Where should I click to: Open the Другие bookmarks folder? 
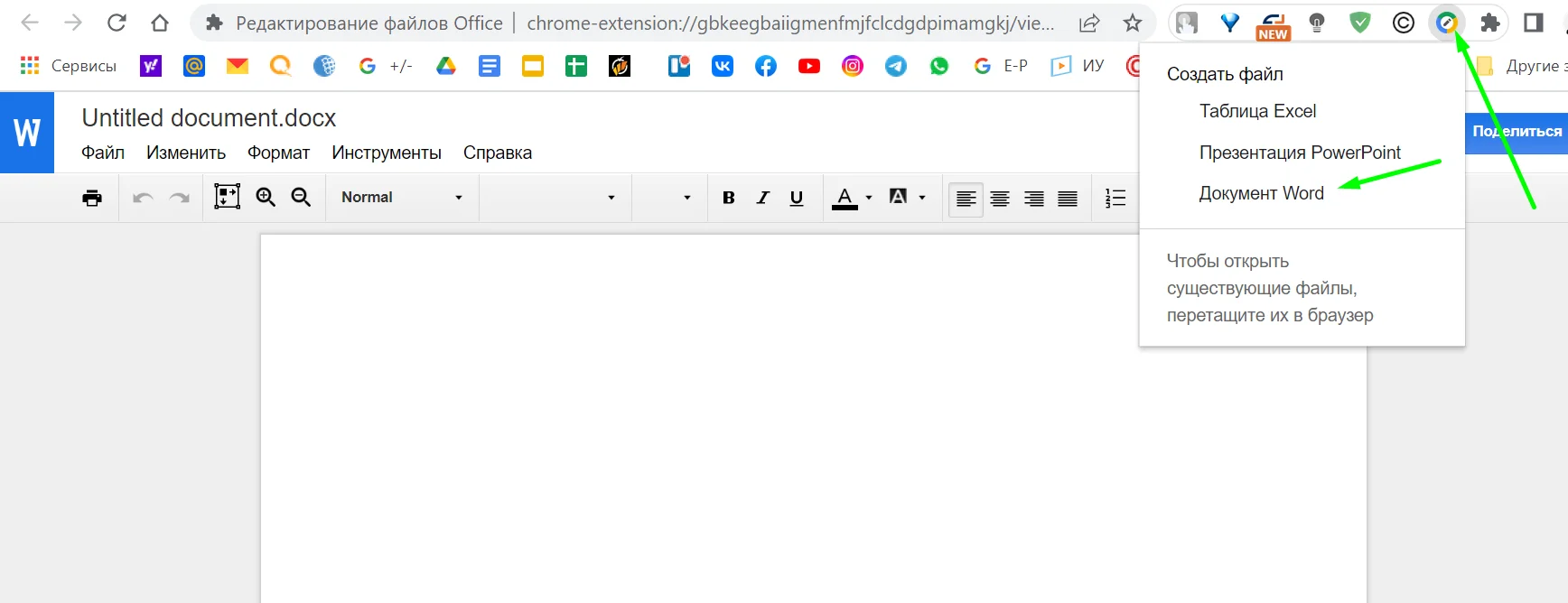coord(1521,66)
